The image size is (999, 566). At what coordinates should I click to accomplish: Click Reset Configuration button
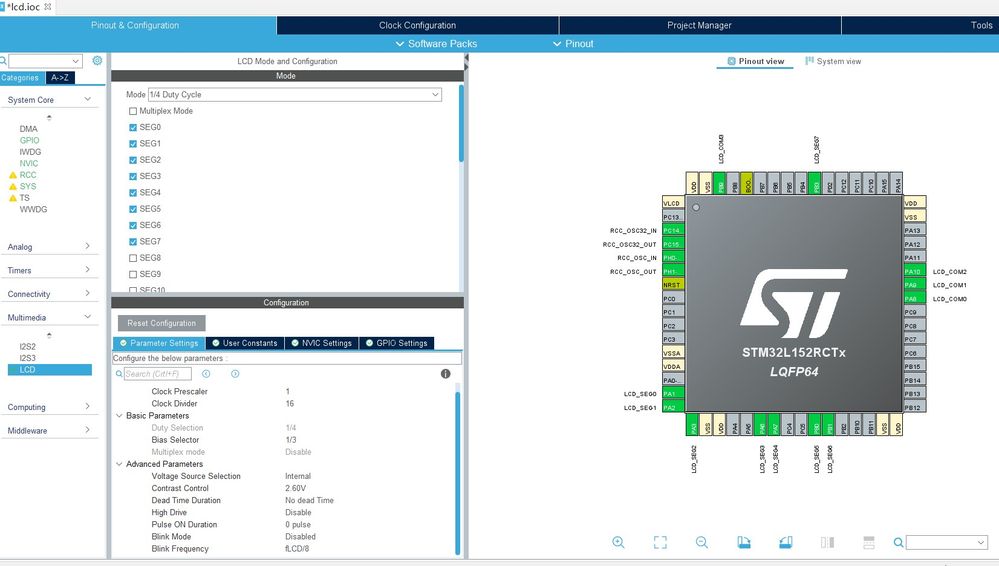pyautogui.click(x=161, y=323)
